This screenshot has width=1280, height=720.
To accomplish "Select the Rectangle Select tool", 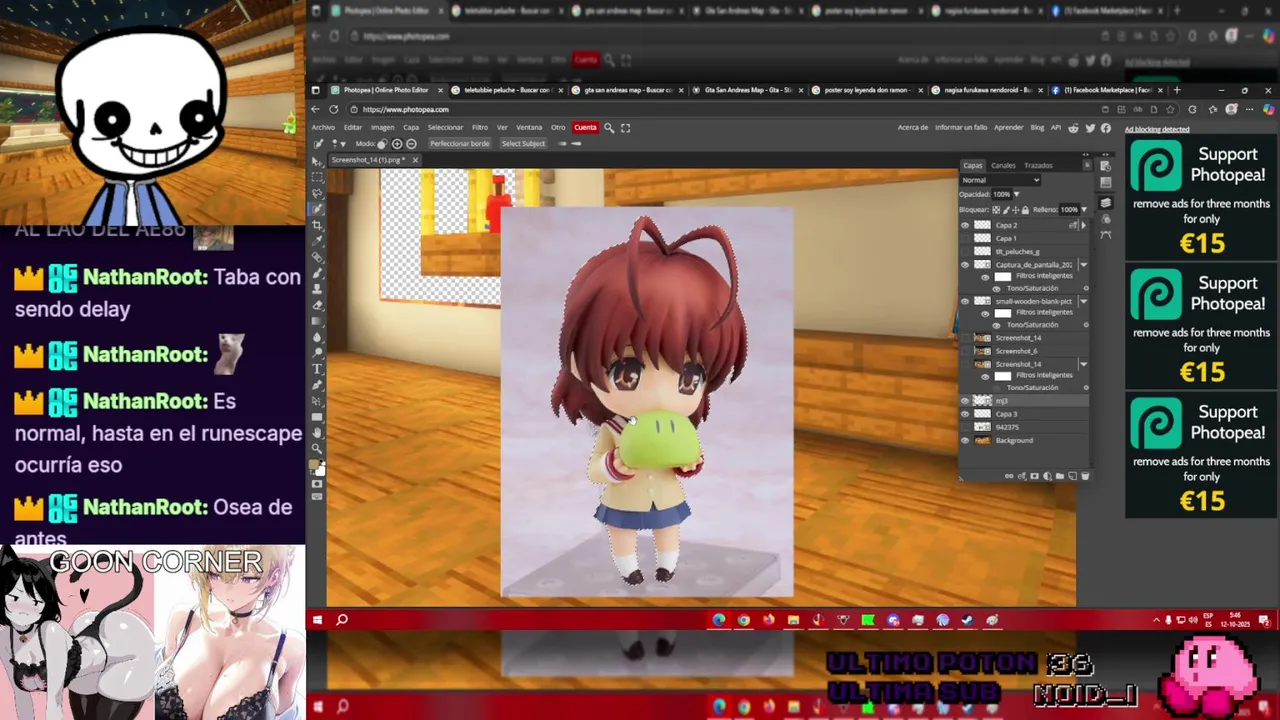I will [x=317, y=177].
